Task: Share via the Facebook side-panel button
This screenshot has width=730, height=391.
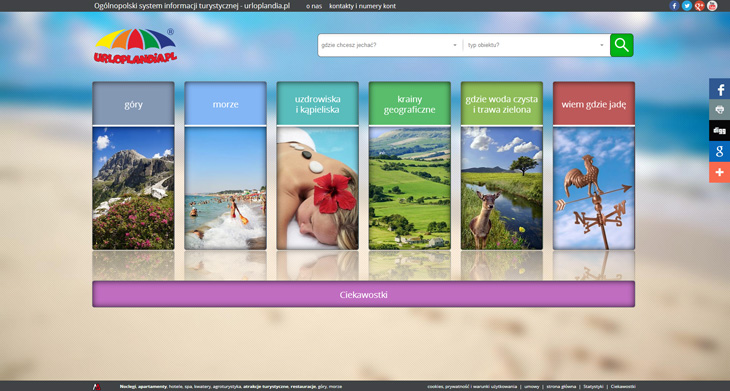Action: click(719, 88)
